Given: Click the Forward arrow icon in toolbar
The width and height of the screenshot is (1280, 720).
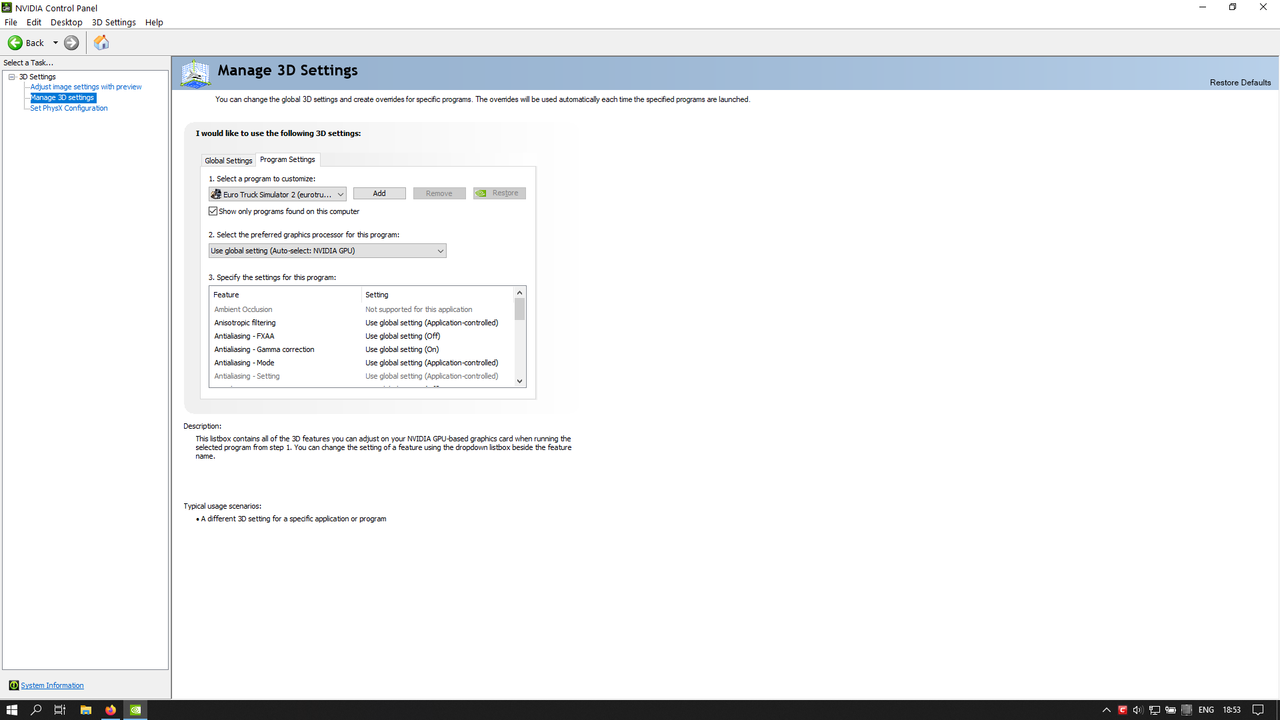Looking at the screenshot, I should coord(71,43).
